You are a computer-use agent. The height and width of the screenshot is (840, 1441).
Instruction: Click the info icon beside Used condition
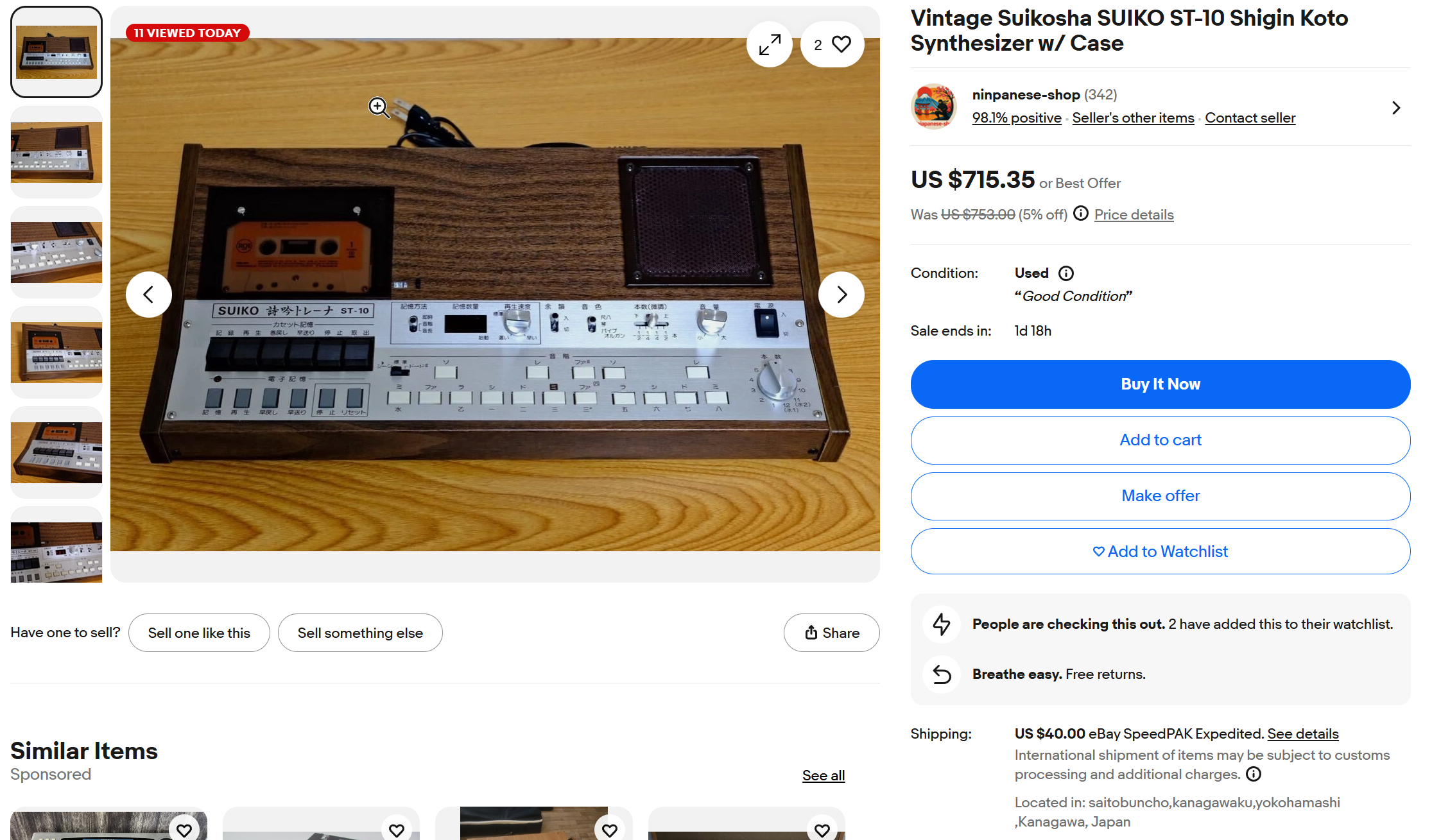point(1066,273)
